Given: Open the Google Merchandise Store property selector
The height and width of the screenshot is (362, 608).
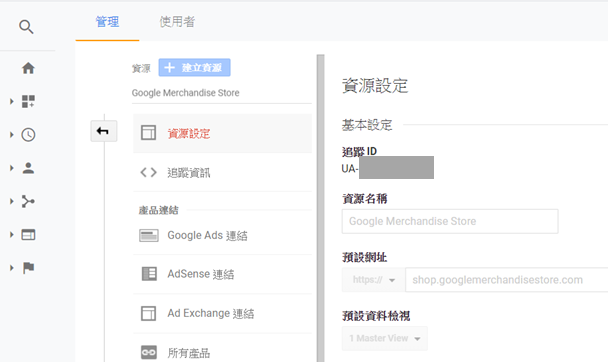Looking at the screenshot, I should pos(221,93).
